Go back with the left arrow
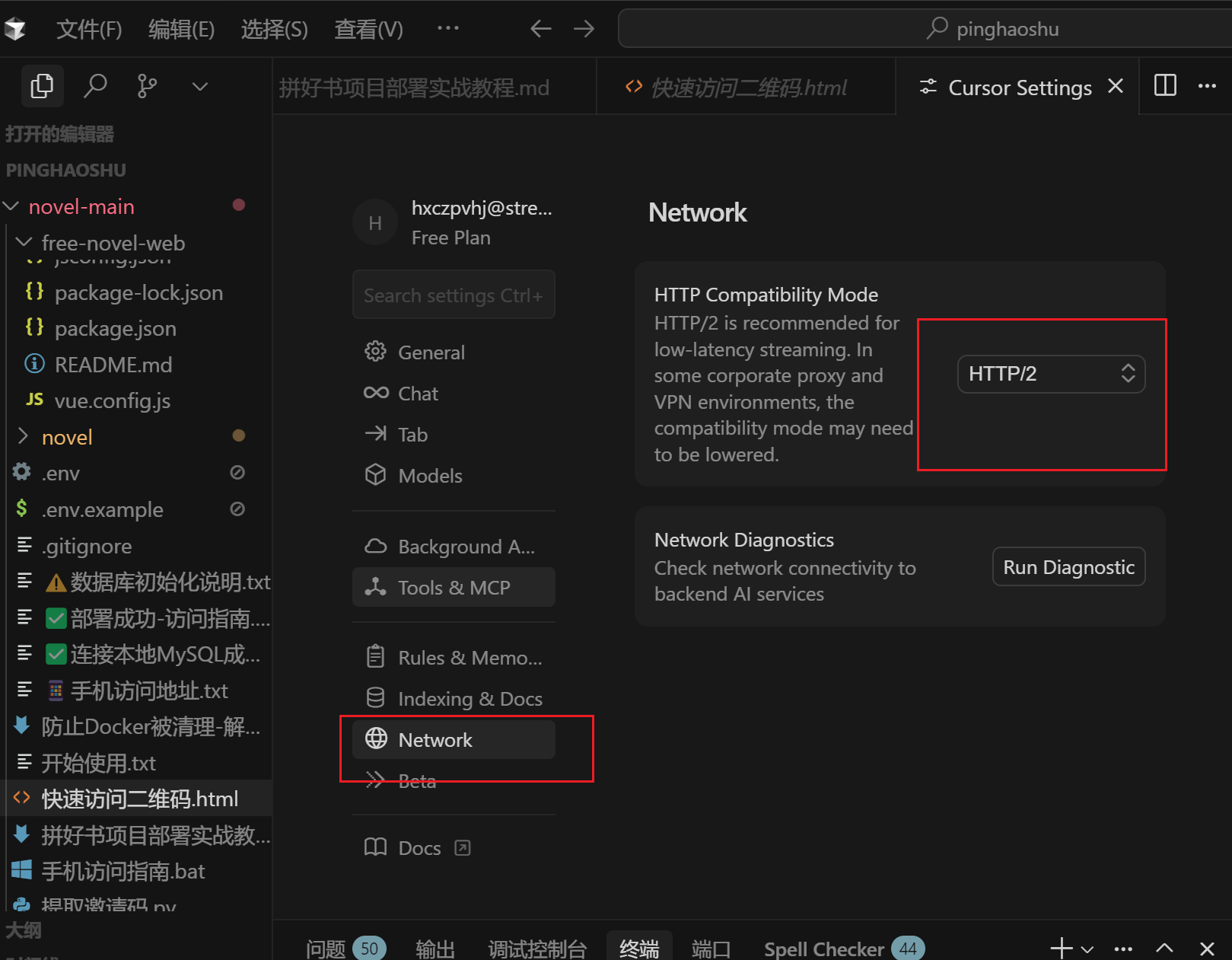Screen dimensions: 1232x960 [540, 29]
